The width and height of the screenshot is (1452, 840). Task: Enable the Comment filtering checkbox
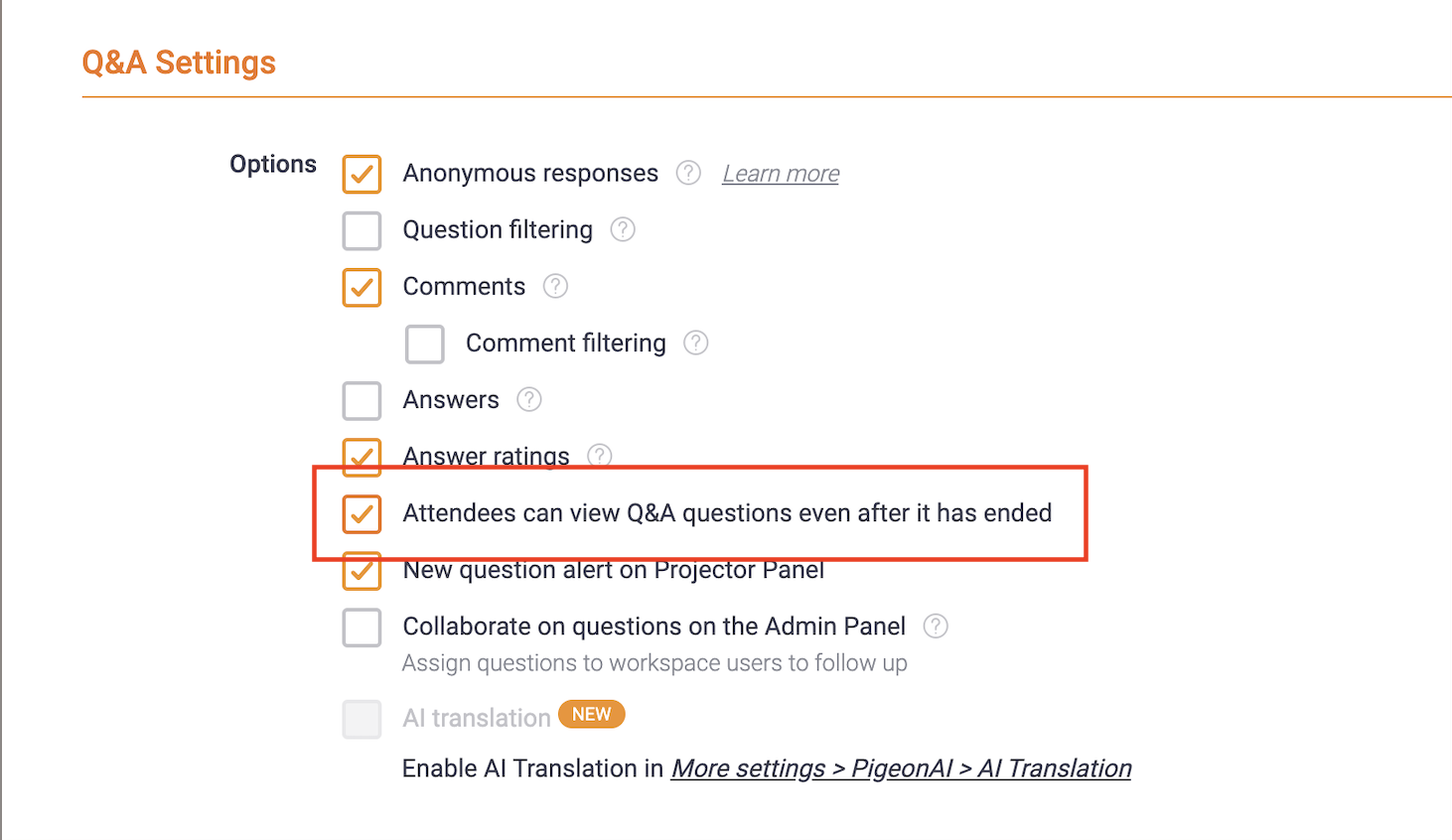(425, 344)
